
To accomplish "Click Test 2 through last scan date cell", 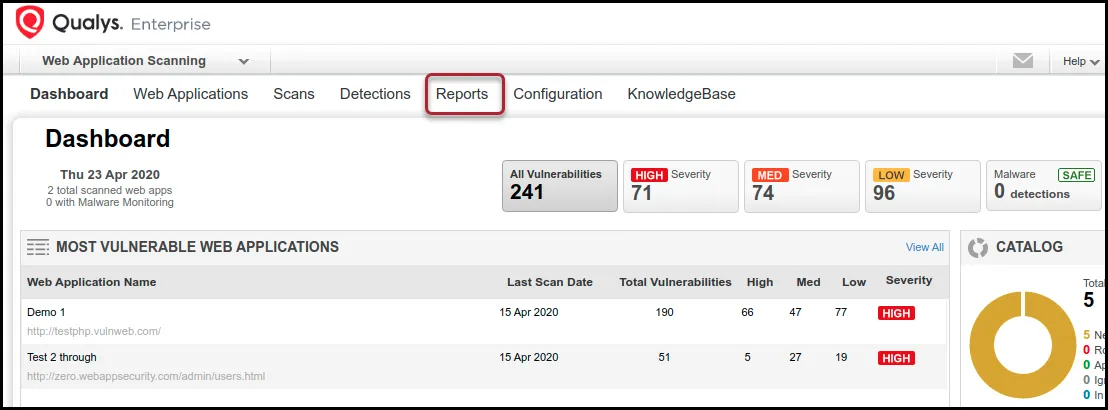I will tap(529, 357).
